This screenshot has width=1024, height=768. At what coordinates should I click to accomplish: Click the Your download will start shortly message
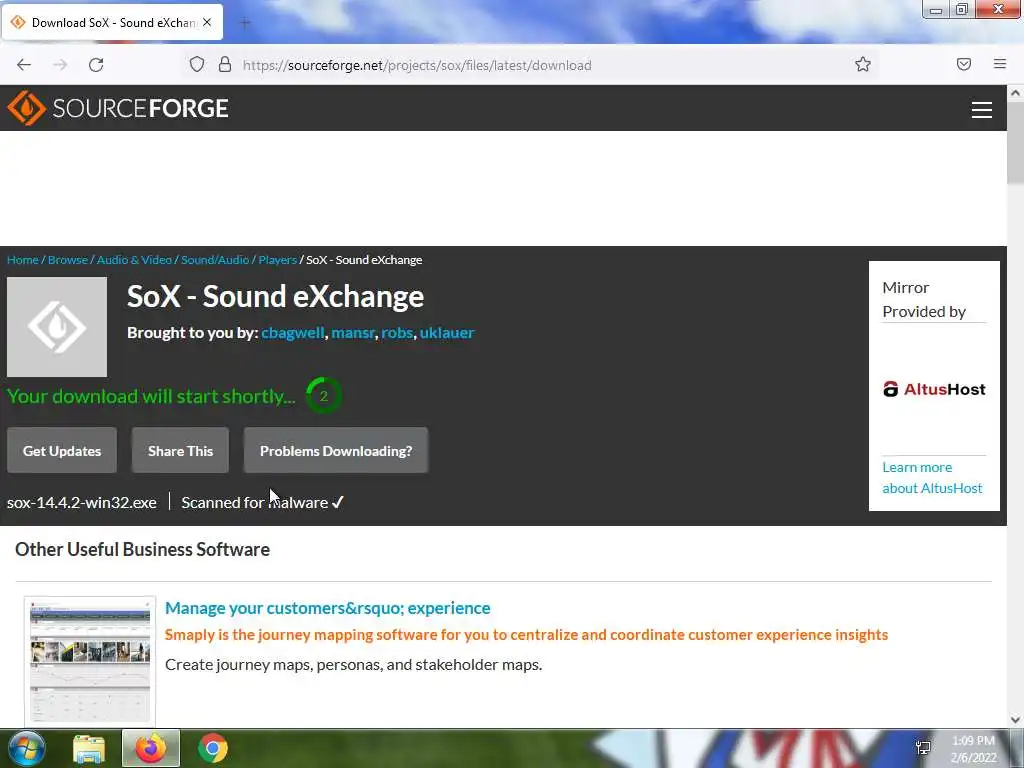[151, 396]
